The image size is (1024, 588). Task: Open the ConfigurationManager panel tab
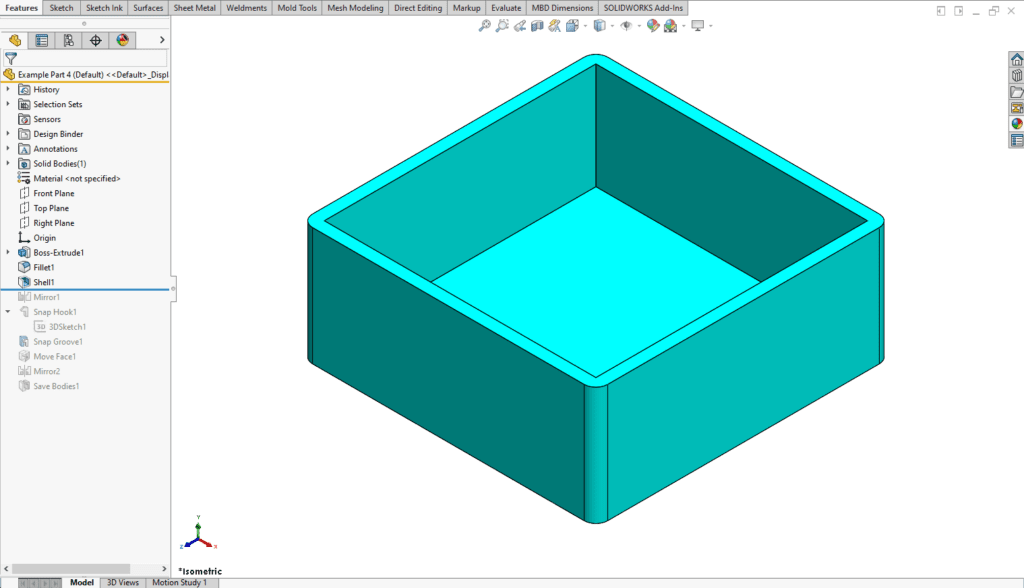tap(69, 40)
